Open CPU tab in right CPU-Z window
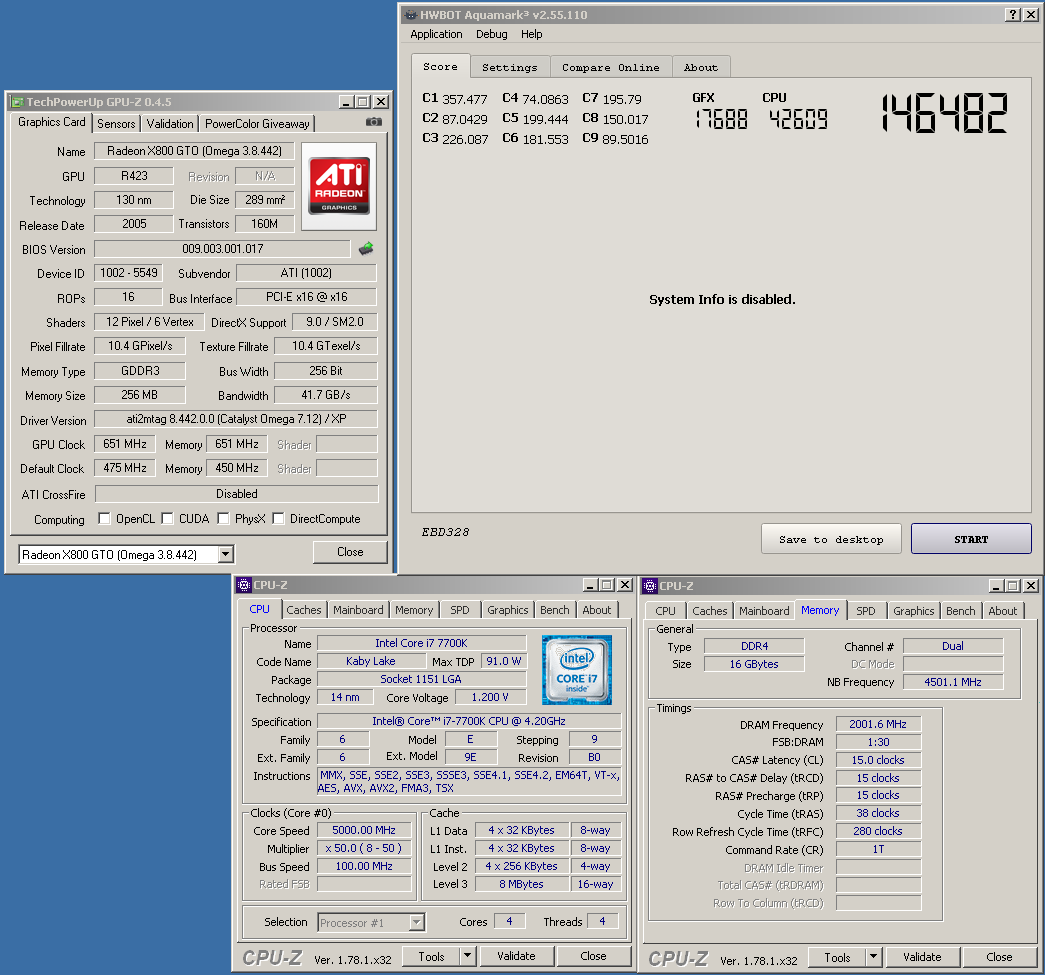Image resolution: width=1045 pixels, height=975 pixels. click(x=665, y=610)
